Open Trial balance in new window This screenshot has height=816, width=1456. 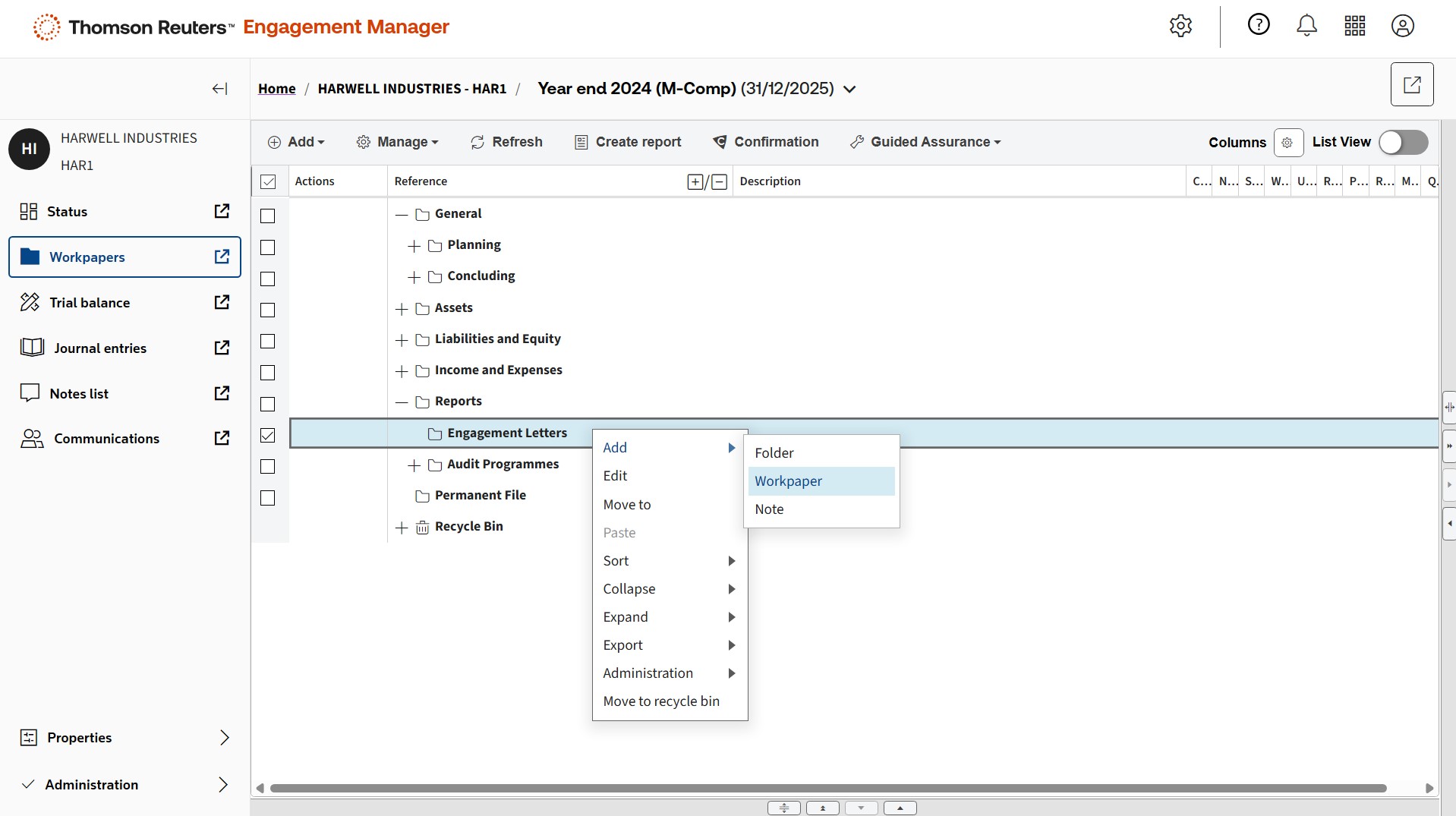[x=222, y=302]
